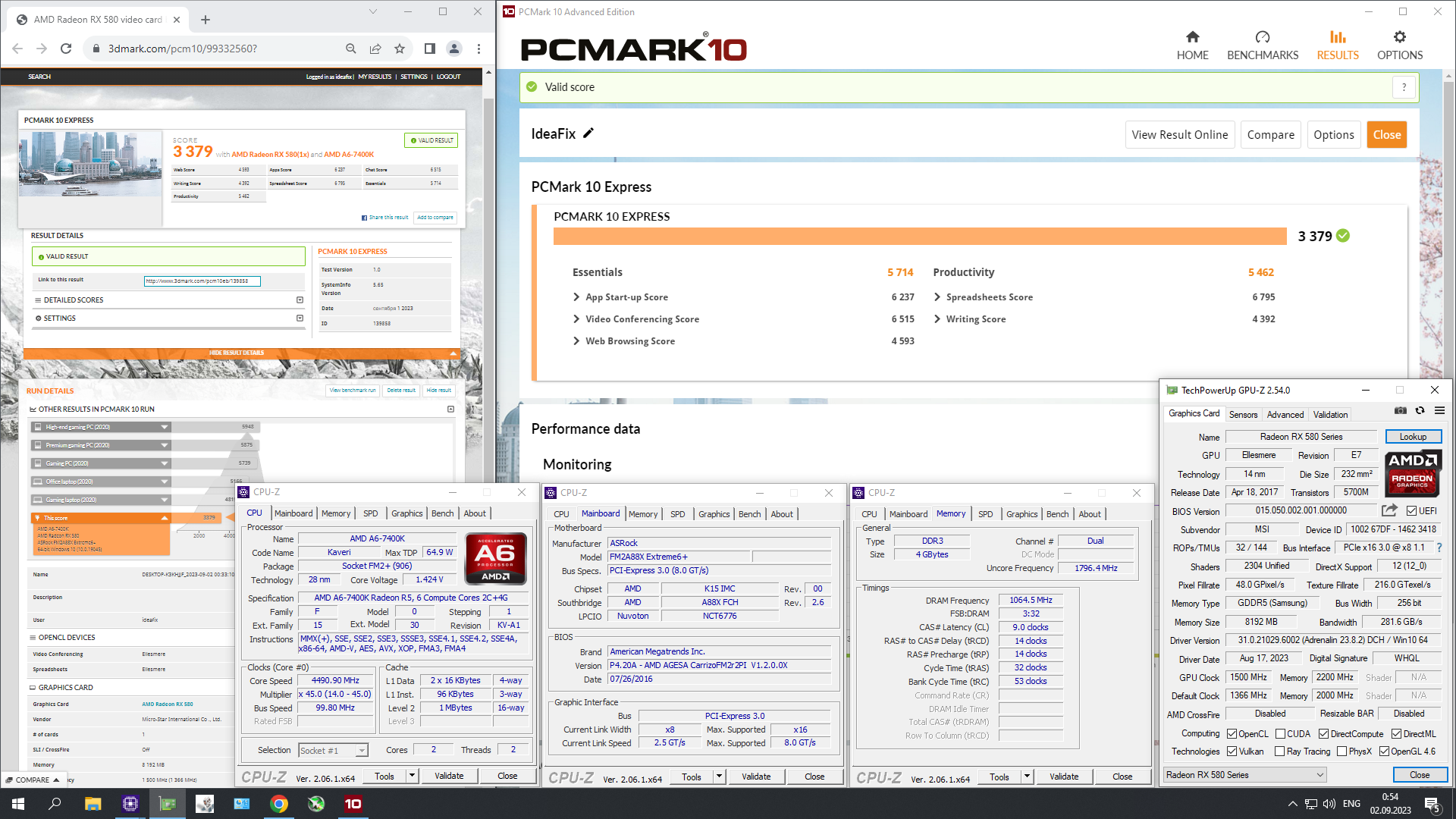Click the result link input field on 3DMark page

click(x=202, y=281)
